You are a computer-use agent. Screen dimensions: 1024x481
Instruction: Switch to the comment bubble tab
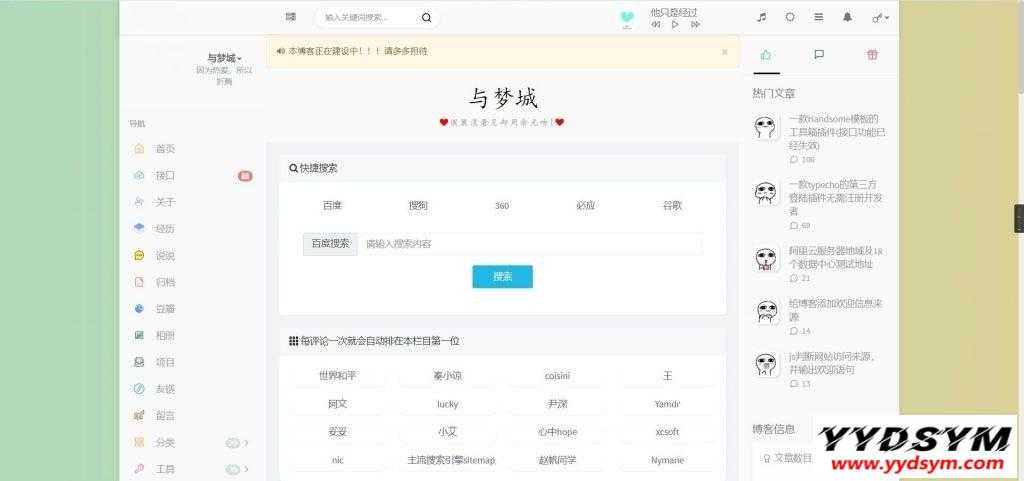pos(819,55)
